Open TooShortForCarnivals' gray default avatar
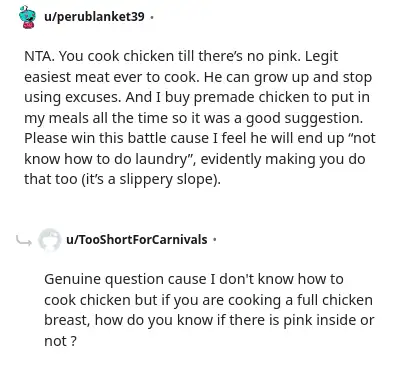Viewport: 400px width, 376px height. 49,240
